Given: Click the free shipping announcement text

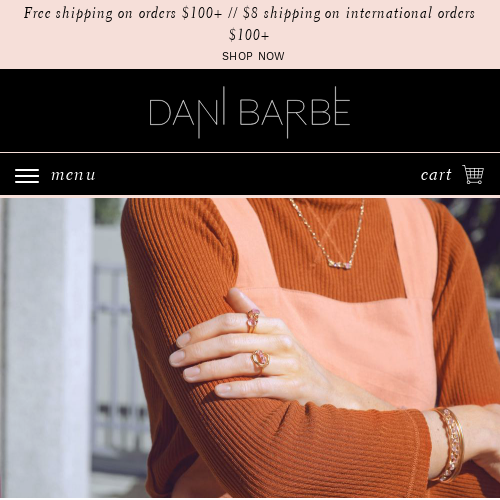Looking at the screenshot, I should (249, 24).
